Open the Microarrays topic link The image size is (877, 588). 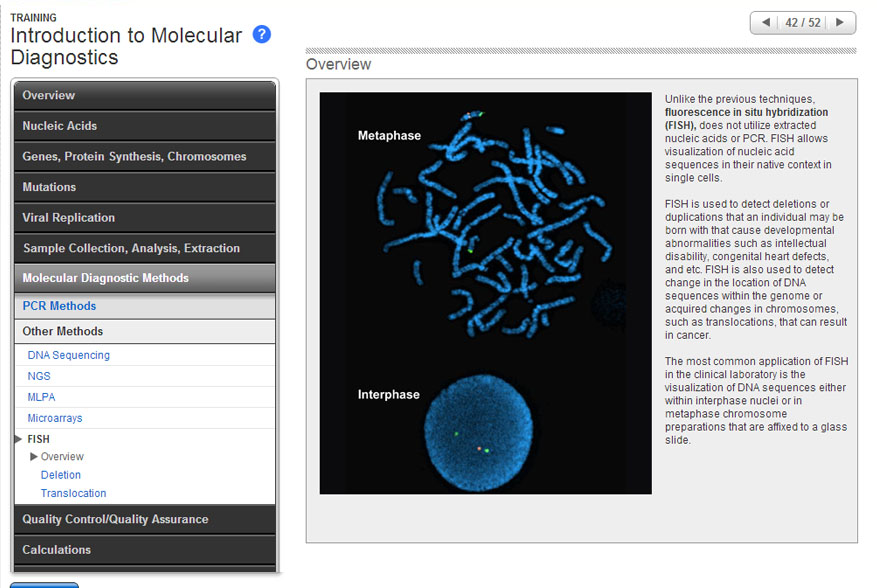(x=55, y=418)
